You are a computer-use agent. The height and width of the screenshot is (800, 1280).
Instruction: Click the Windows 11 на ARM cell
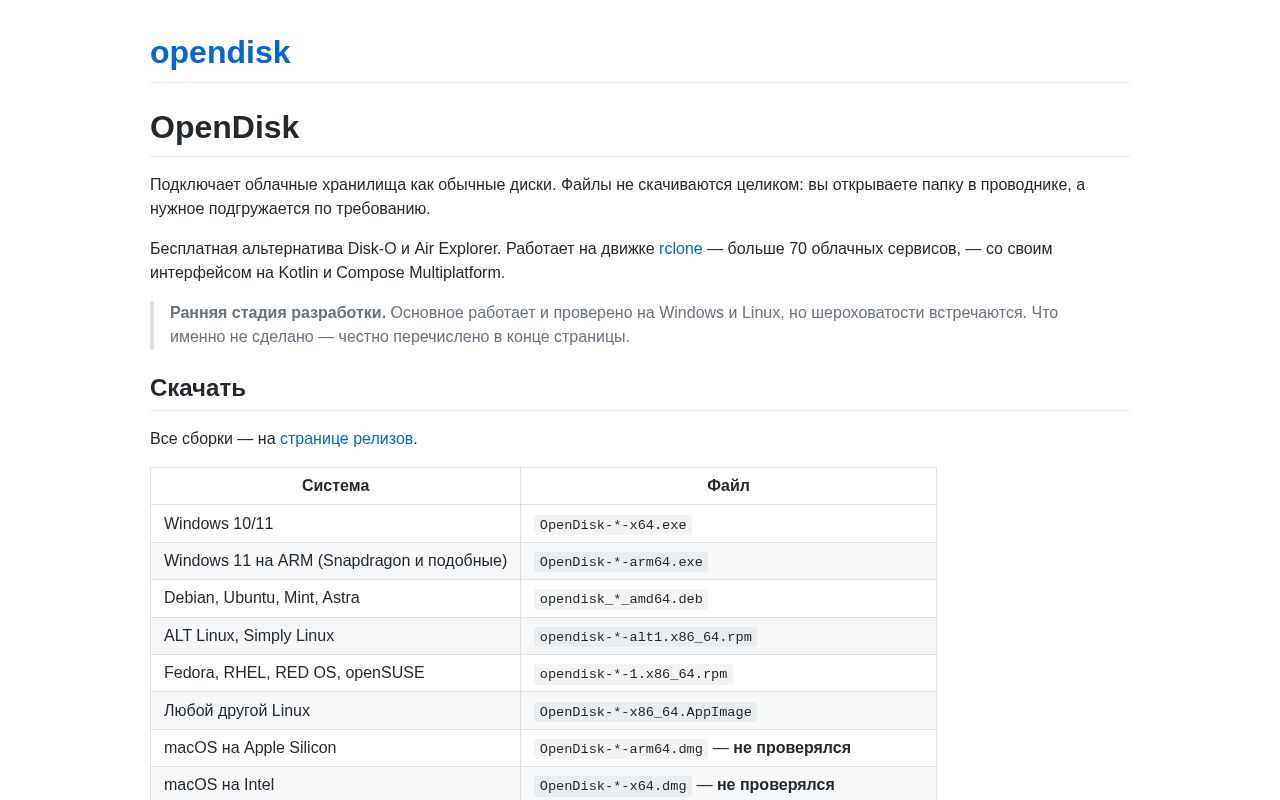point(335,561)
